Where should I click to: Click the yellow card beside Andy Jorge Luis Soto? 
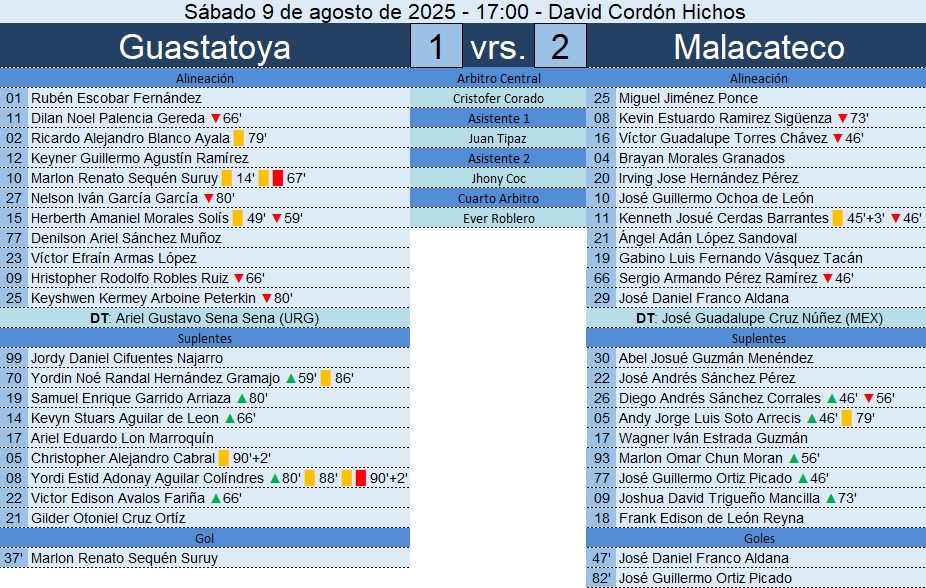click(847, 418)
